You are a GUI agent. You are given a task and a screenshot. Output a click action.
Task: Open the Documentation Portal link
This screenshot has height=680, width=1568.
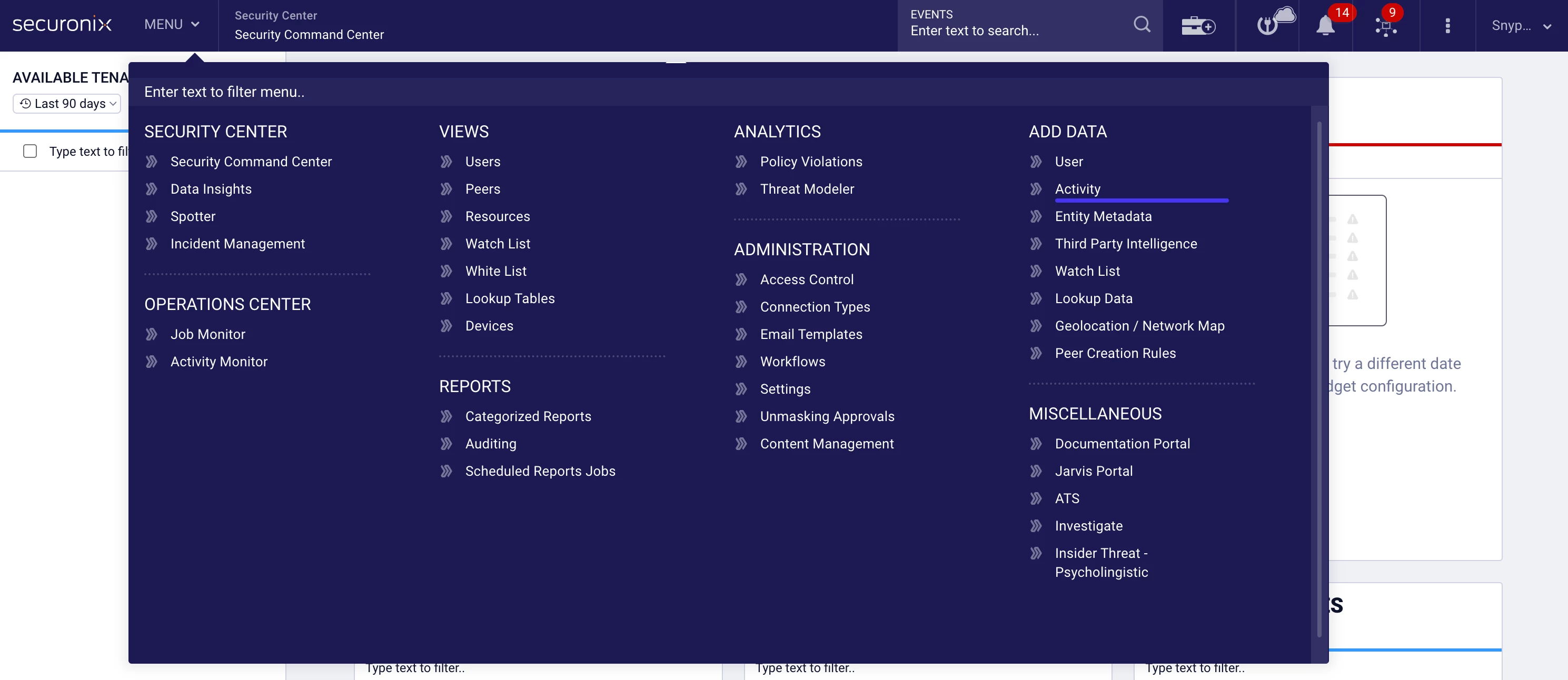[x=1122, y=444]
